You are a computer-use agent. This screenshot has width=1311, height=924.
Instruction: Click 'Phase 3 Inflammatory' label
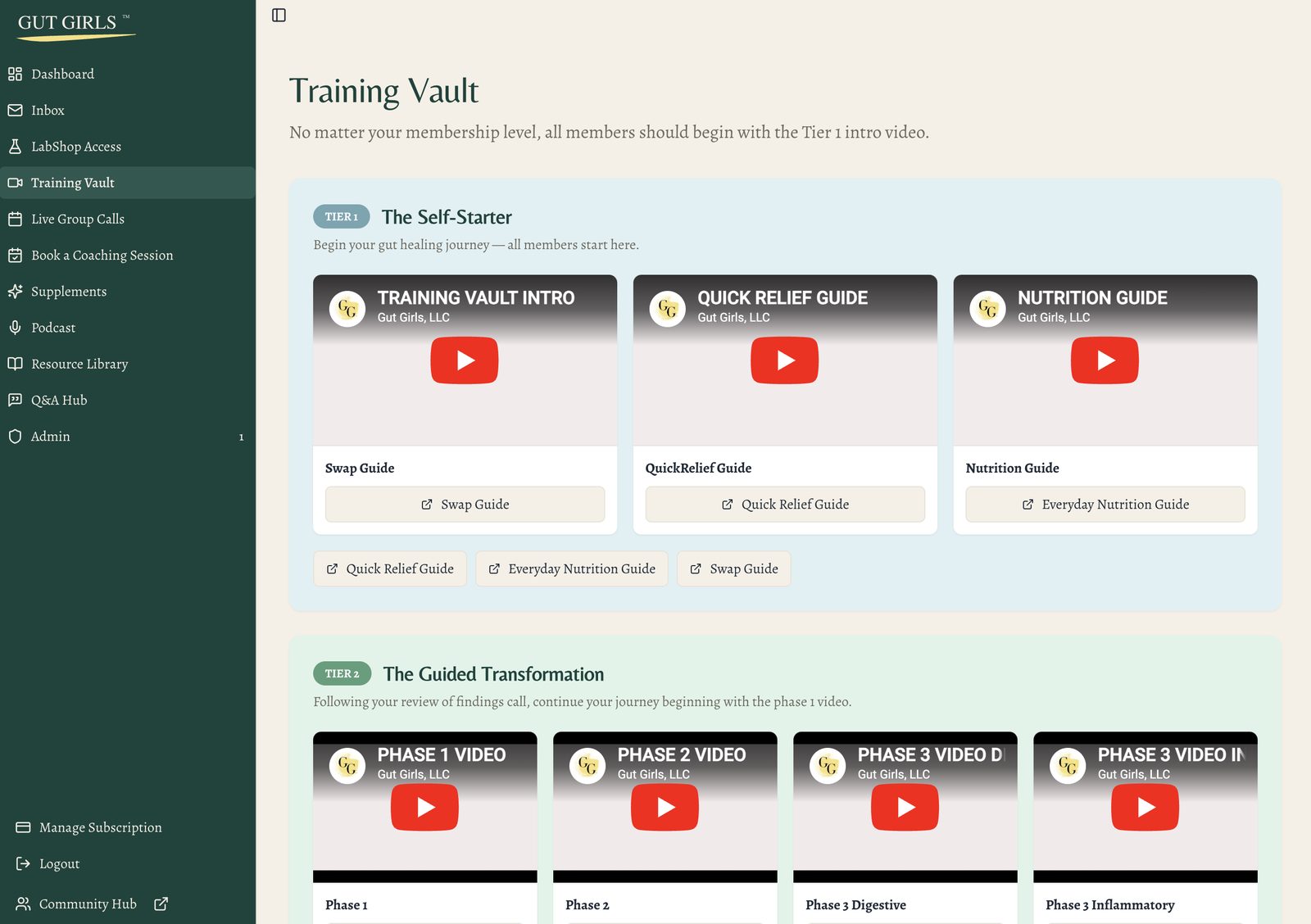pyautogui.click(x=1110, y=905)
